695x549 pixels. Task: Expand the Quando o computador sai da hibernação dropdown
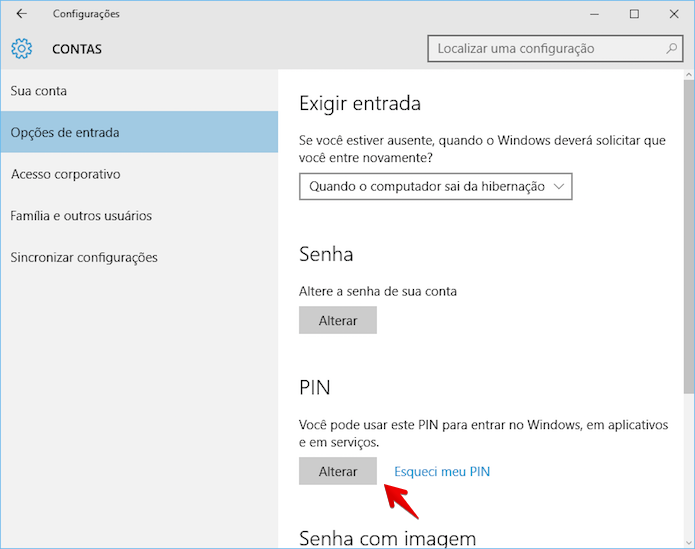point(435,187)
